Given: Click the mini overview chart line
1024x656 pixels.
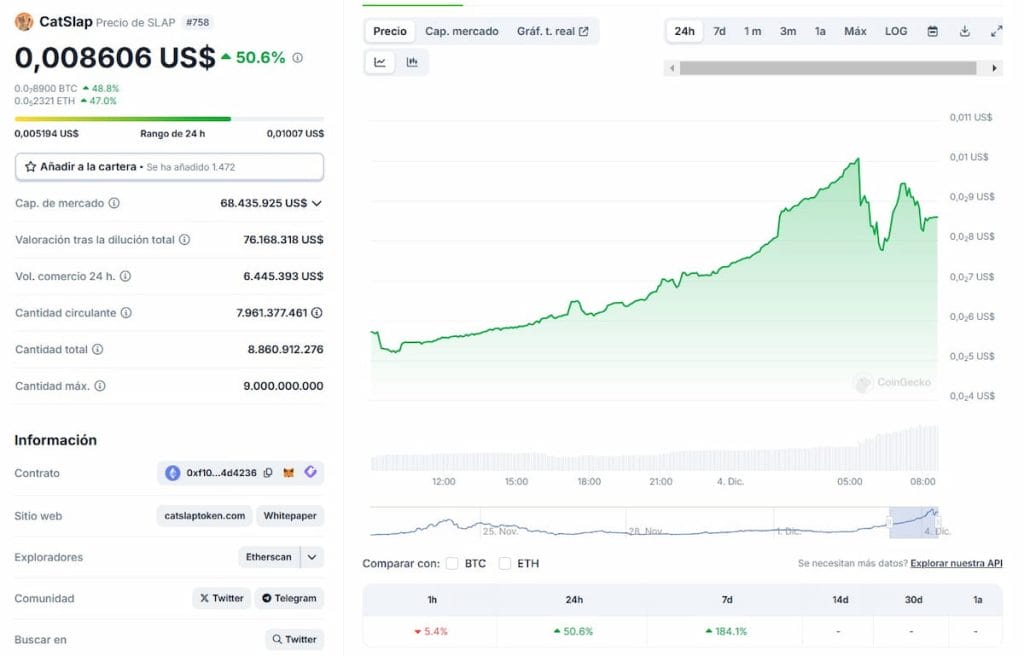Looking at the screenshot, I should point(654,523).
